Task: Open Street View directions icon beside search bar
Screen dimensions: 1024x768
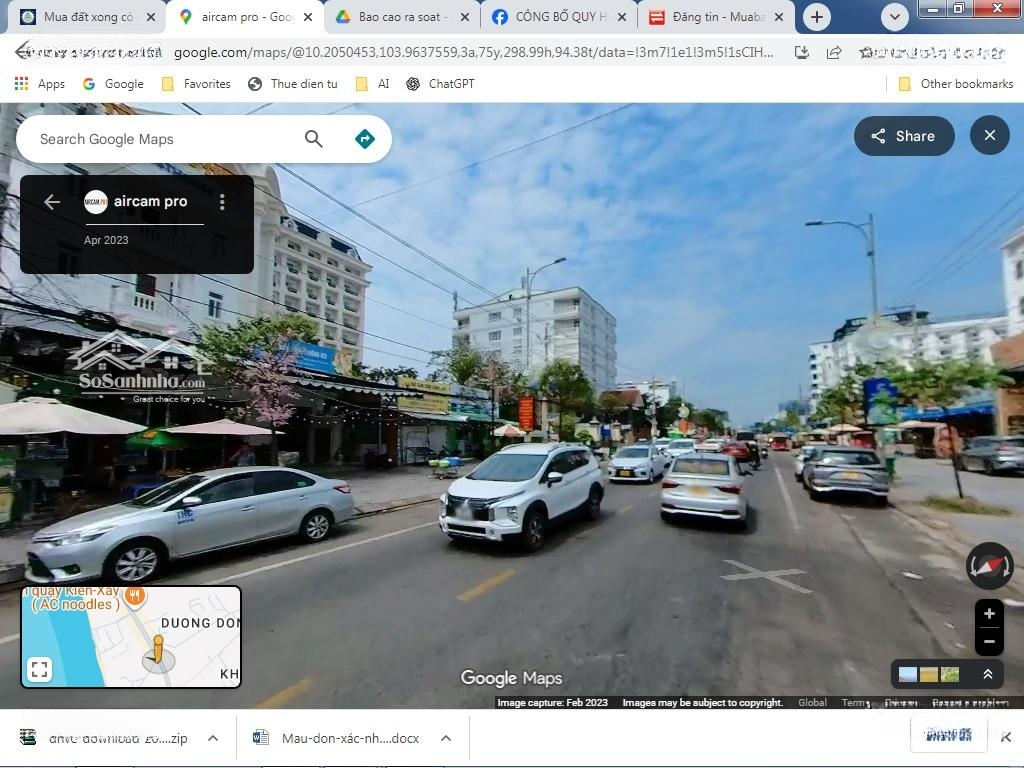Action: click(364, 138)
